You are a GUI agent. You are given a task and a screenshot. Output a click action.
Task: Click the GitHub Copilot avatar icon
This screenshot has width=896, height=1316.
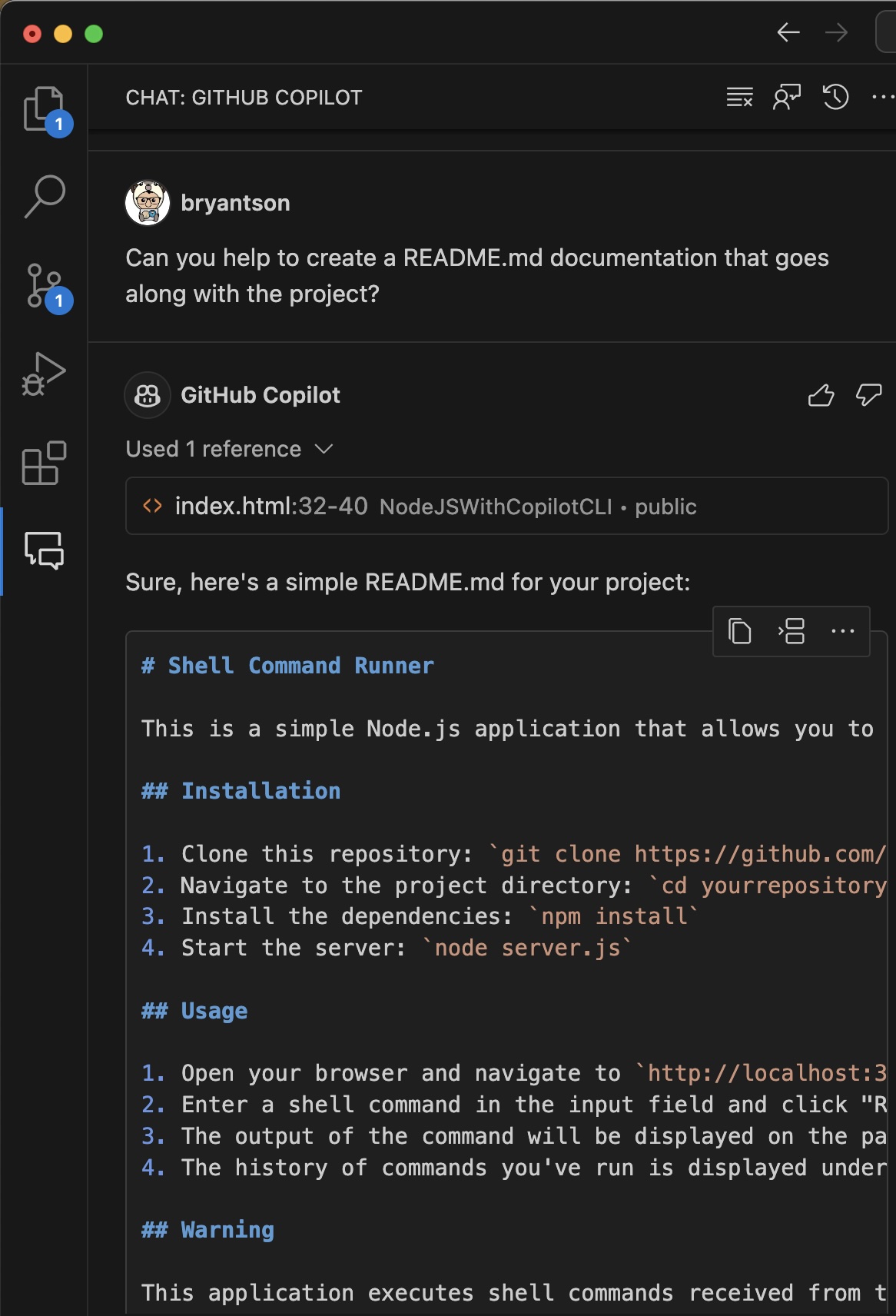pos(148,395)
